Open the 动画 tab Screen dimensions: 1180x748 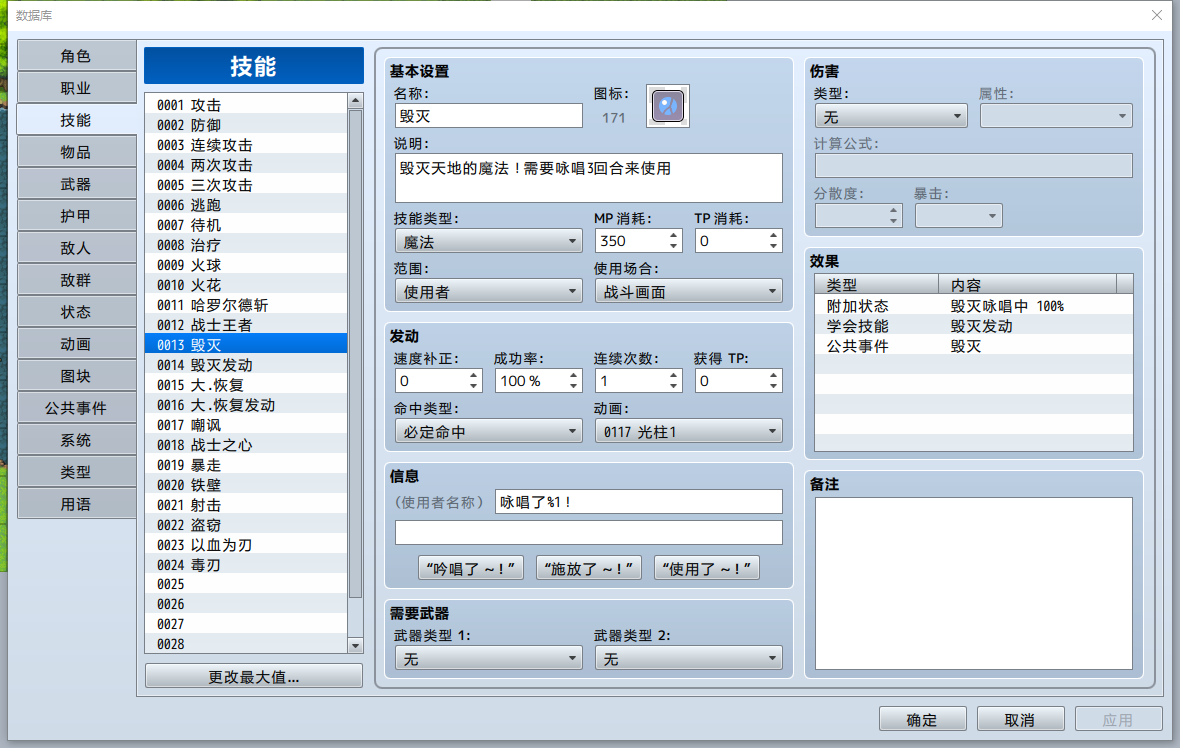point(76,344)
